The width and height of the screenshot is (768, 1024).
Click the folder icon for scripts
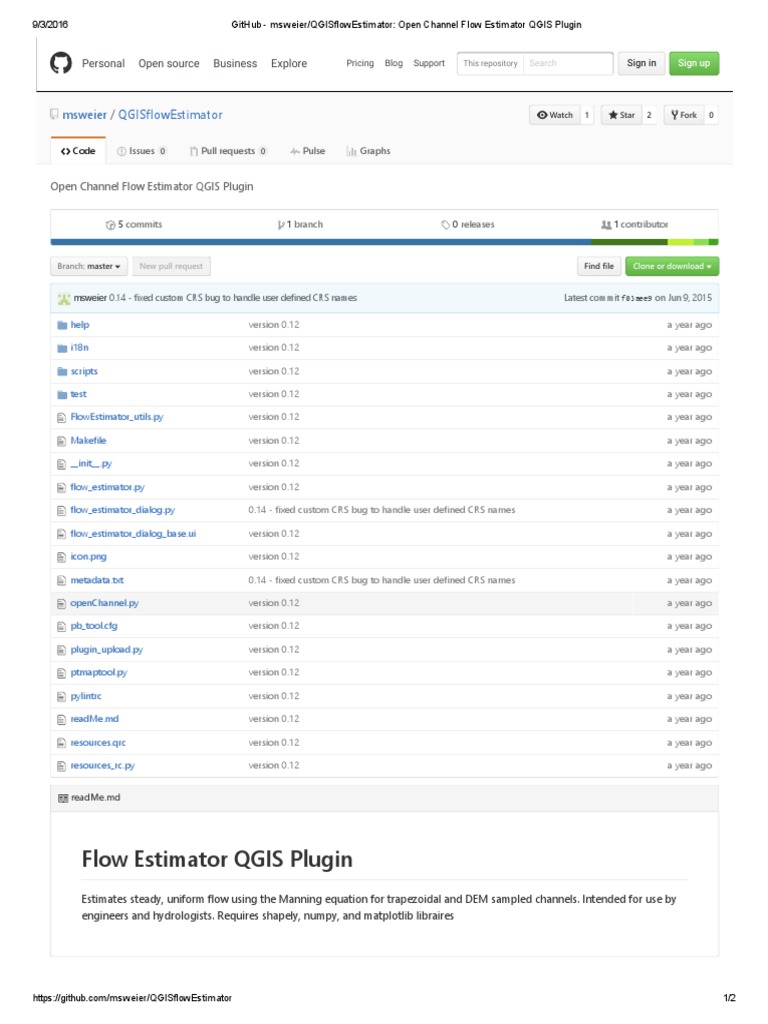coord(62,372)
